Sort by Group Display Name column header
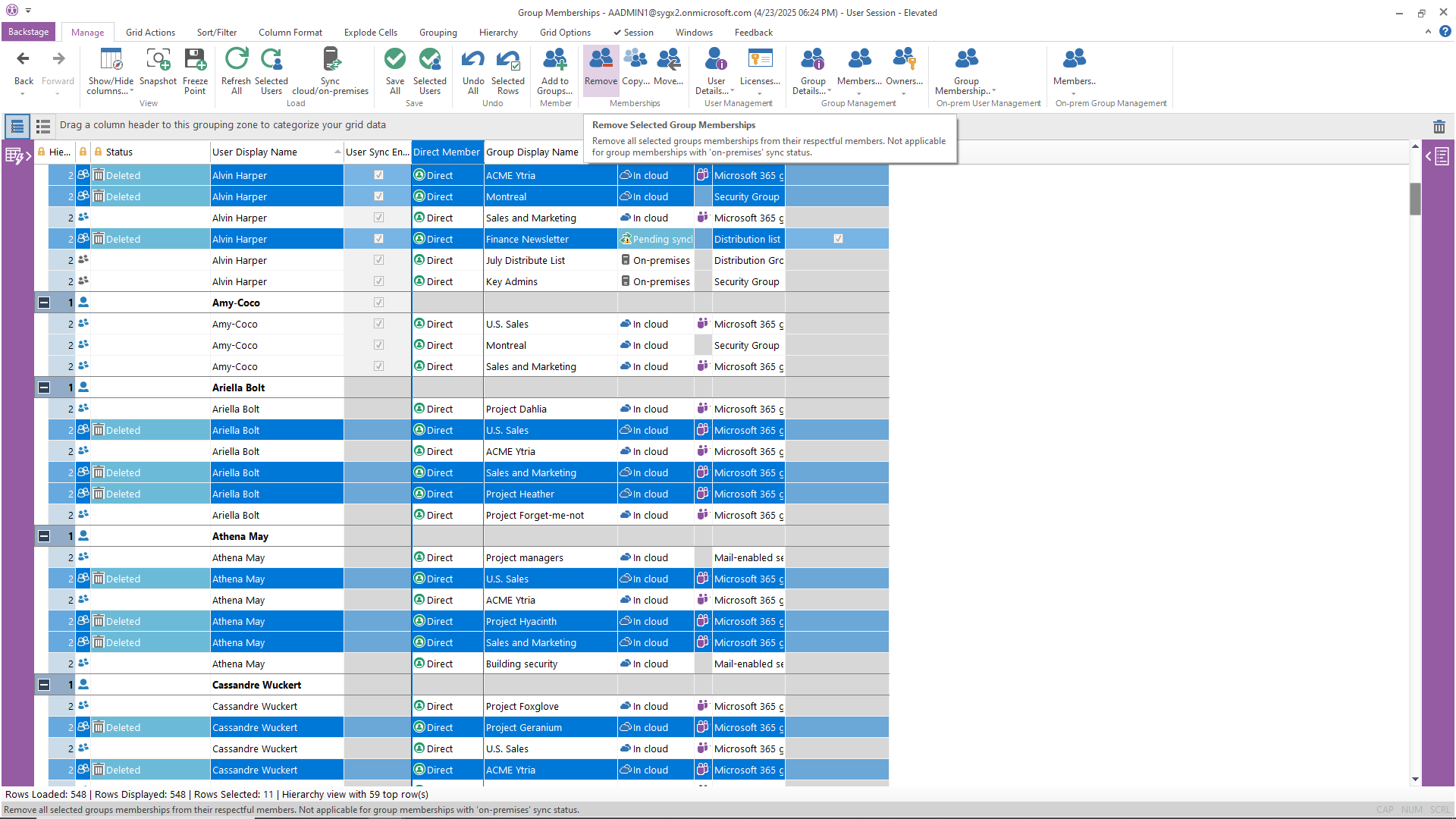 [532, 152]
